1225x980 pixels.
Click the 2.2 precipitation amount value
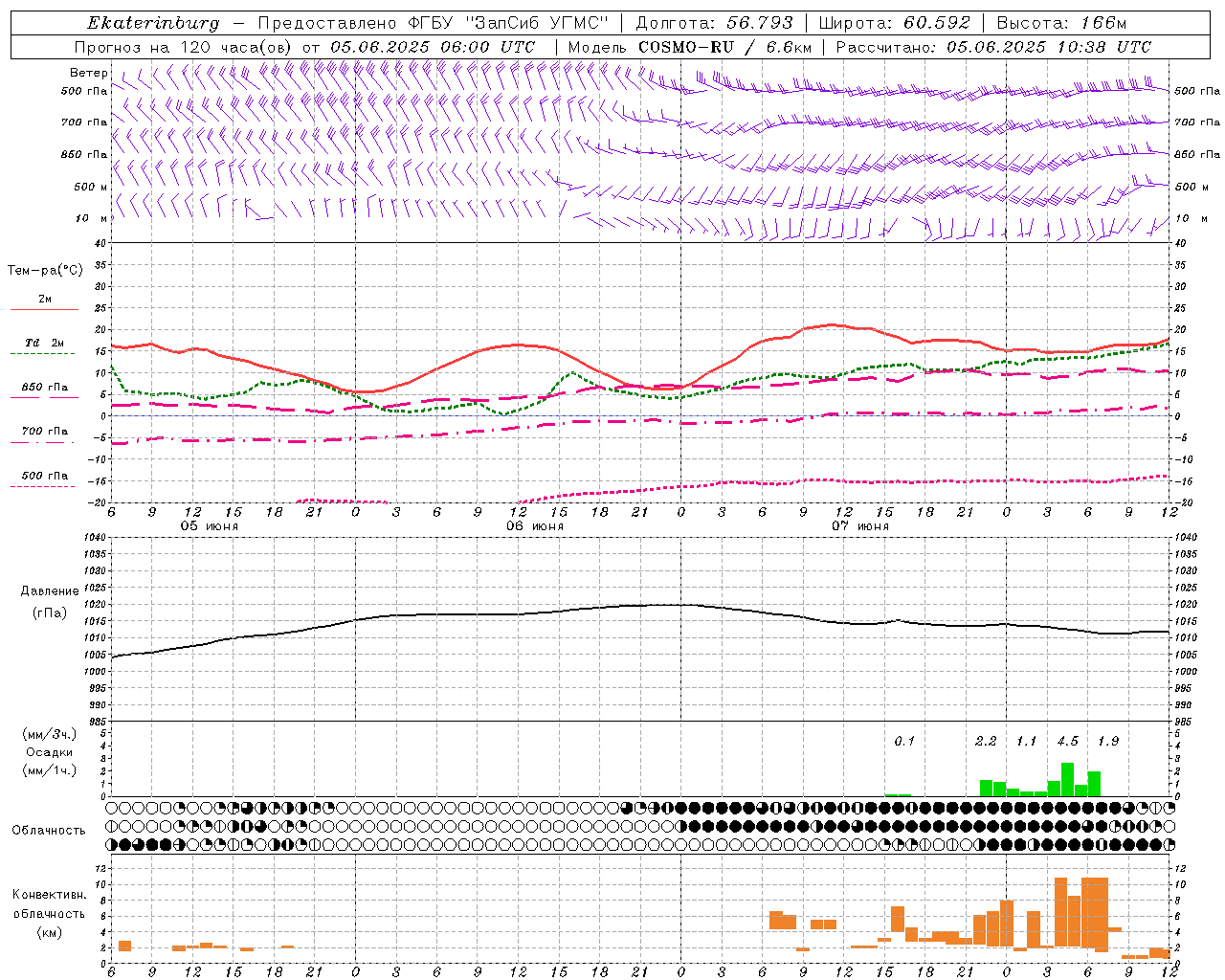pos(986,742)
